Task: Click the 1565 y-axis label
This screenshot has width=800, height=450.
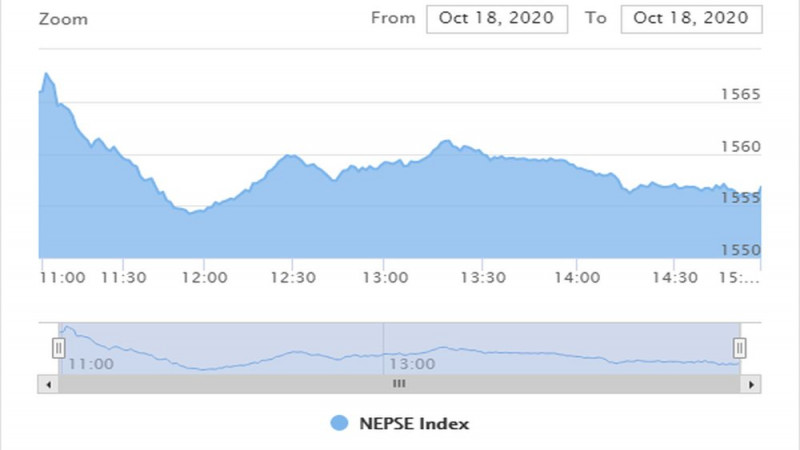Action: click(740, 94)
